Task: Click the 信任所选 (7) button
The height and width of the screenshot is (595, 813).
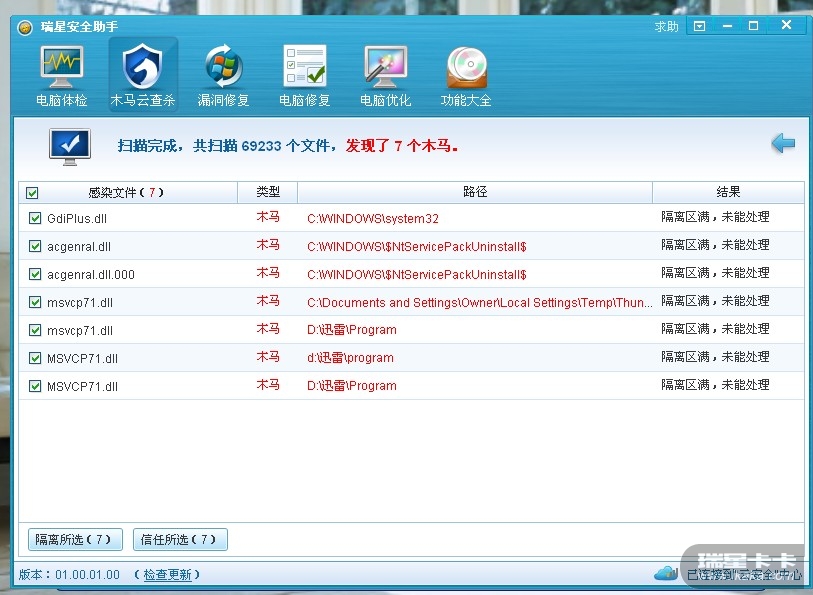Action: pyautogui.click(x=180, y=540)
